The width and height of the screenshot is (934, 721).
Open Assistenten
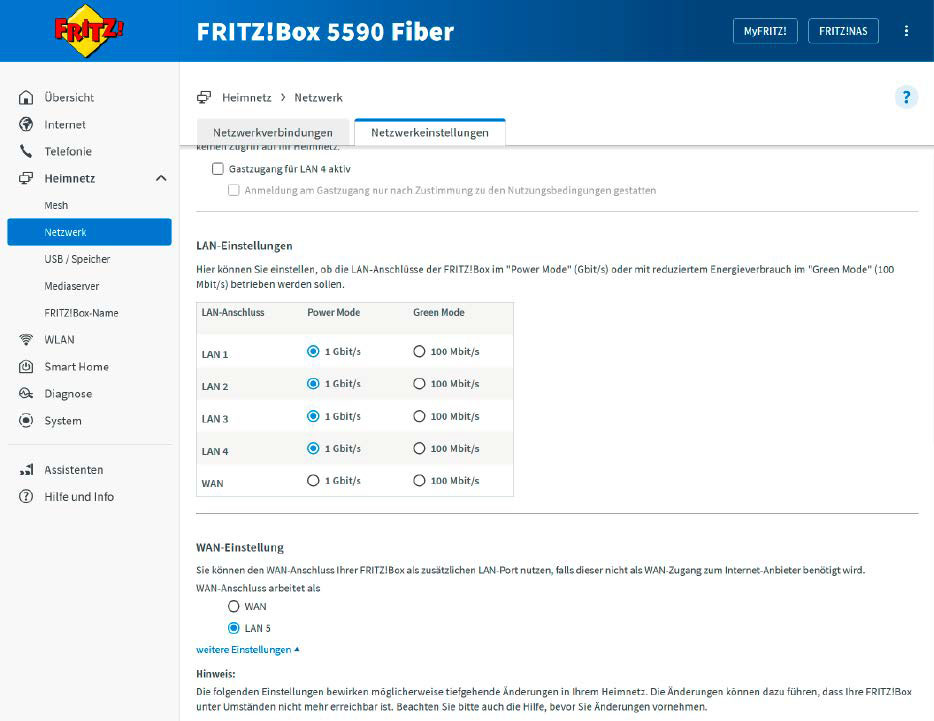pos(73,470)
